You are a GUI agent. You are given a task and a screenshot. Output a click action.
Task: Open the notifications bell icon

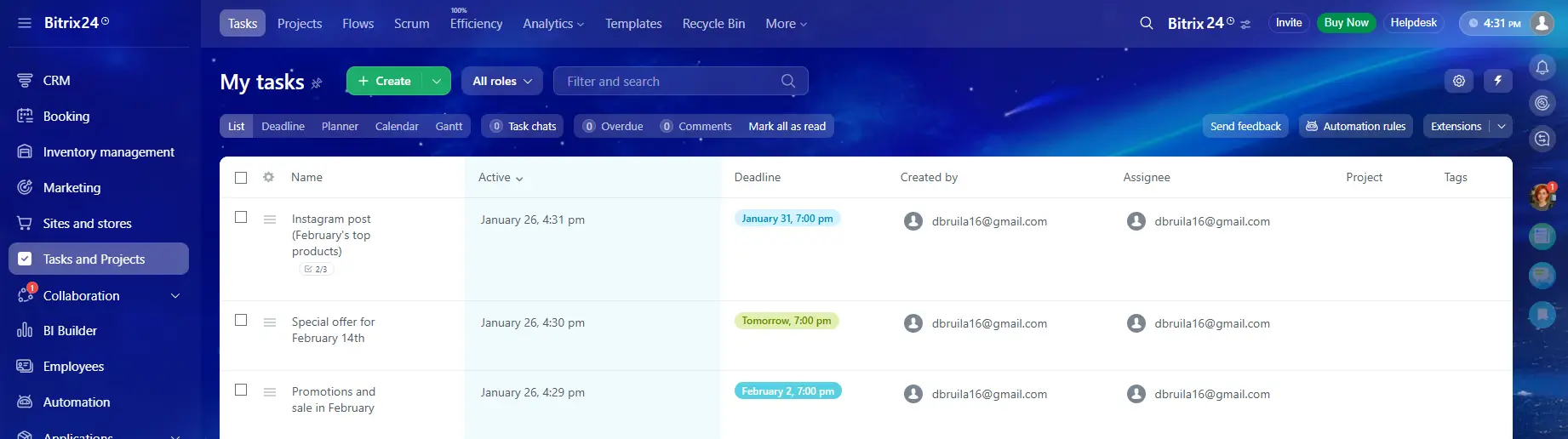(x=1542, y=68)
